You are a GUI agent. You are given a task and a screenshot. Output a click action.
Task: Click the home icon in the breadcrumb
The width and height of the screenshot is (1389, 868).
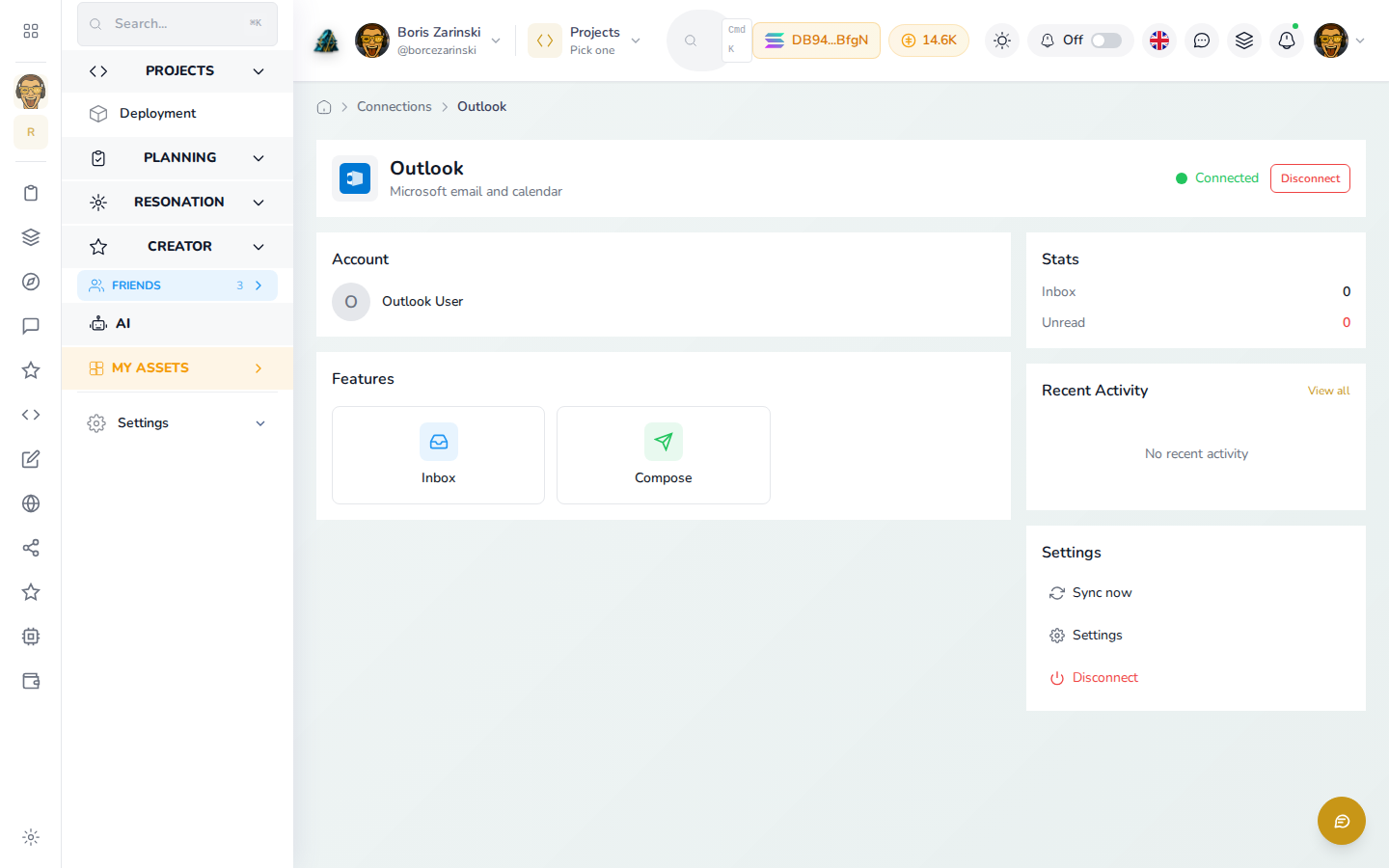[324, 107]
